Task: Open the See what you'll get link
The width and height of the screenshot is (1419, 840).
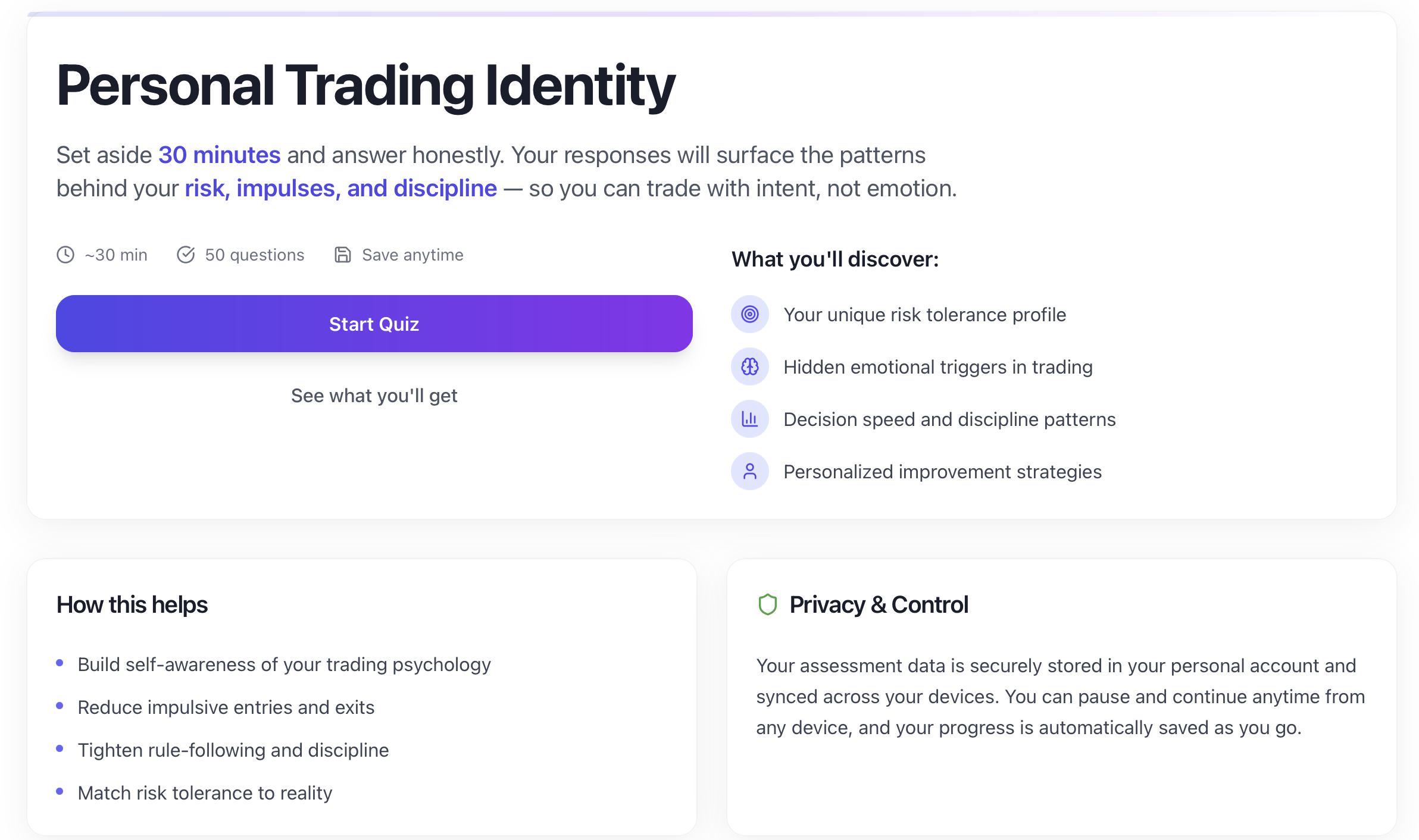Action: click(x=374, y=395)
